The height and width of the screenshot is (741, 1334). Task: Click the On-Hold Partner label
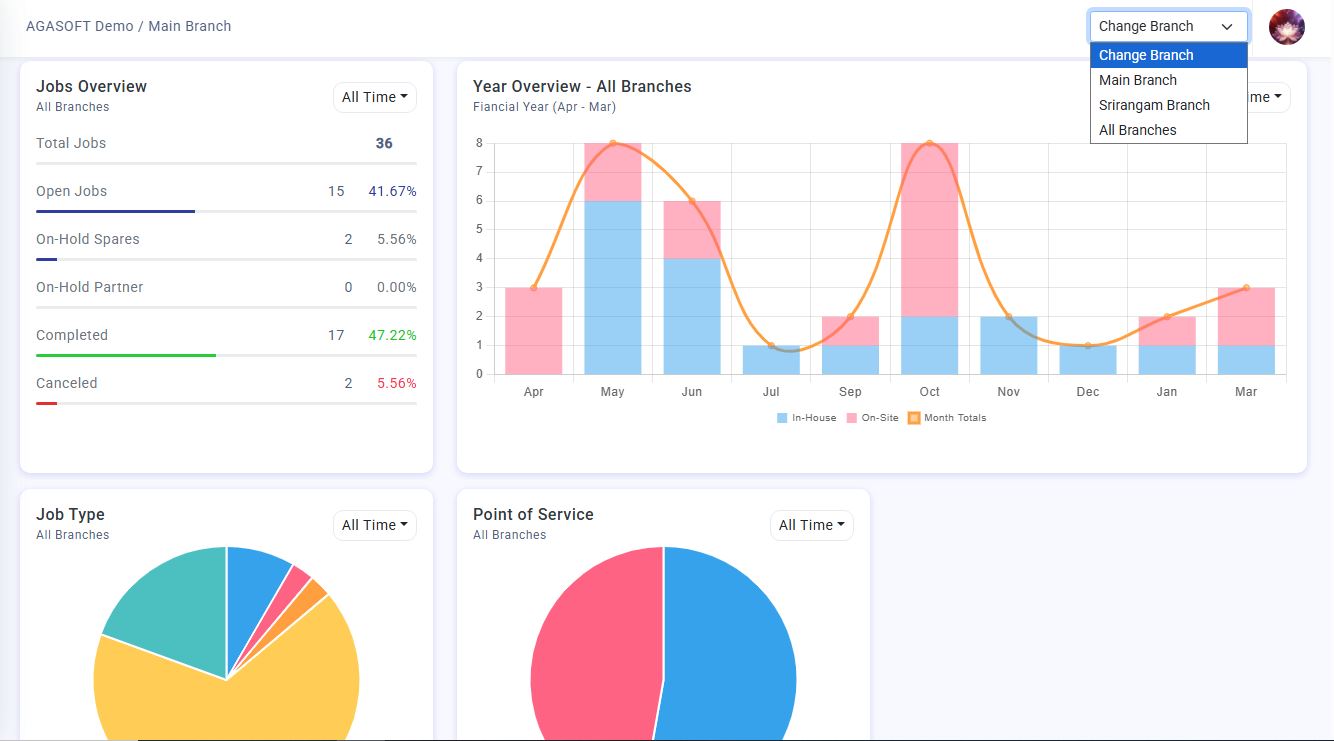pyautogui.click(x=90, y=287)
